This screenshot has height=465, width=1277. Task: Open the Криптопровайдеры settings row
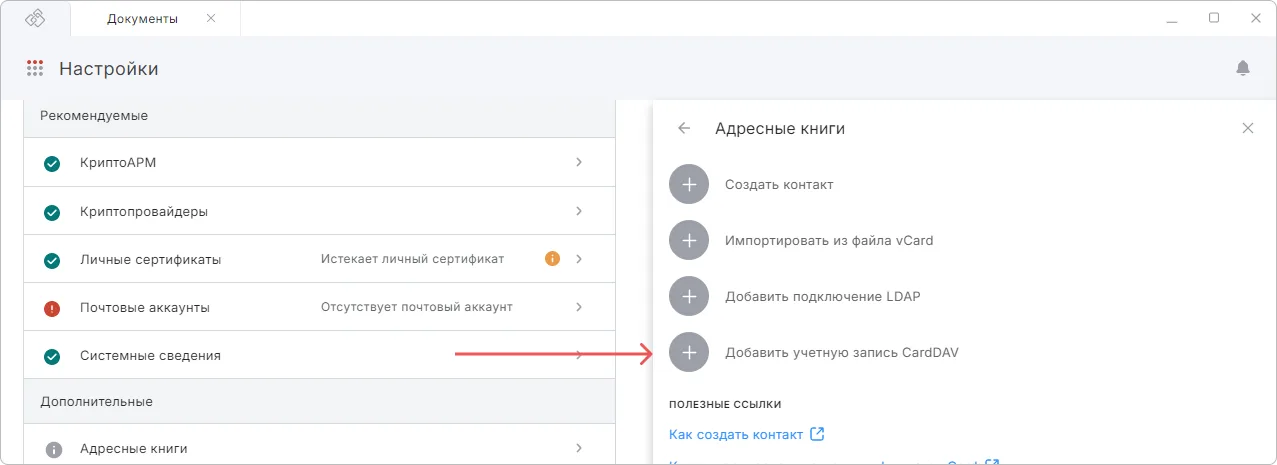(319, 211)
